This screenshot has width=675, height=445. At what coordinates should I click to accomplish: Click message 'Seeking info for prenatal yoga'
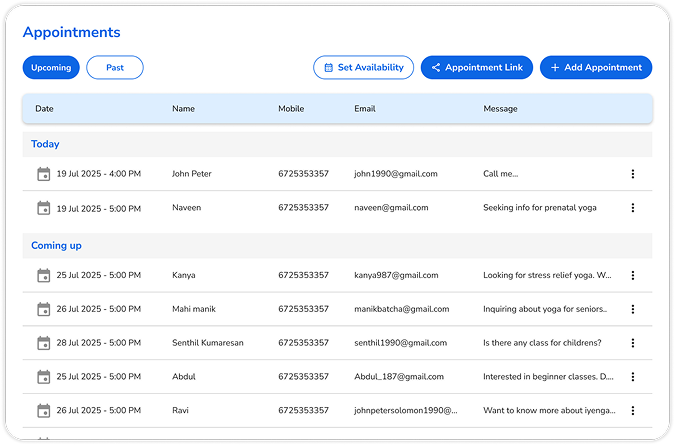[539, 208]
